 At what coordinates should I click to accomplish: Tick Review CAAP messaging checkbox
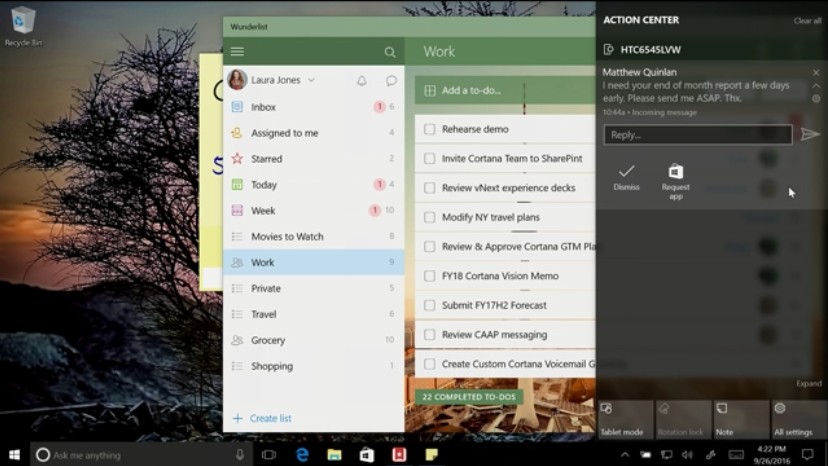coord(430,334)
